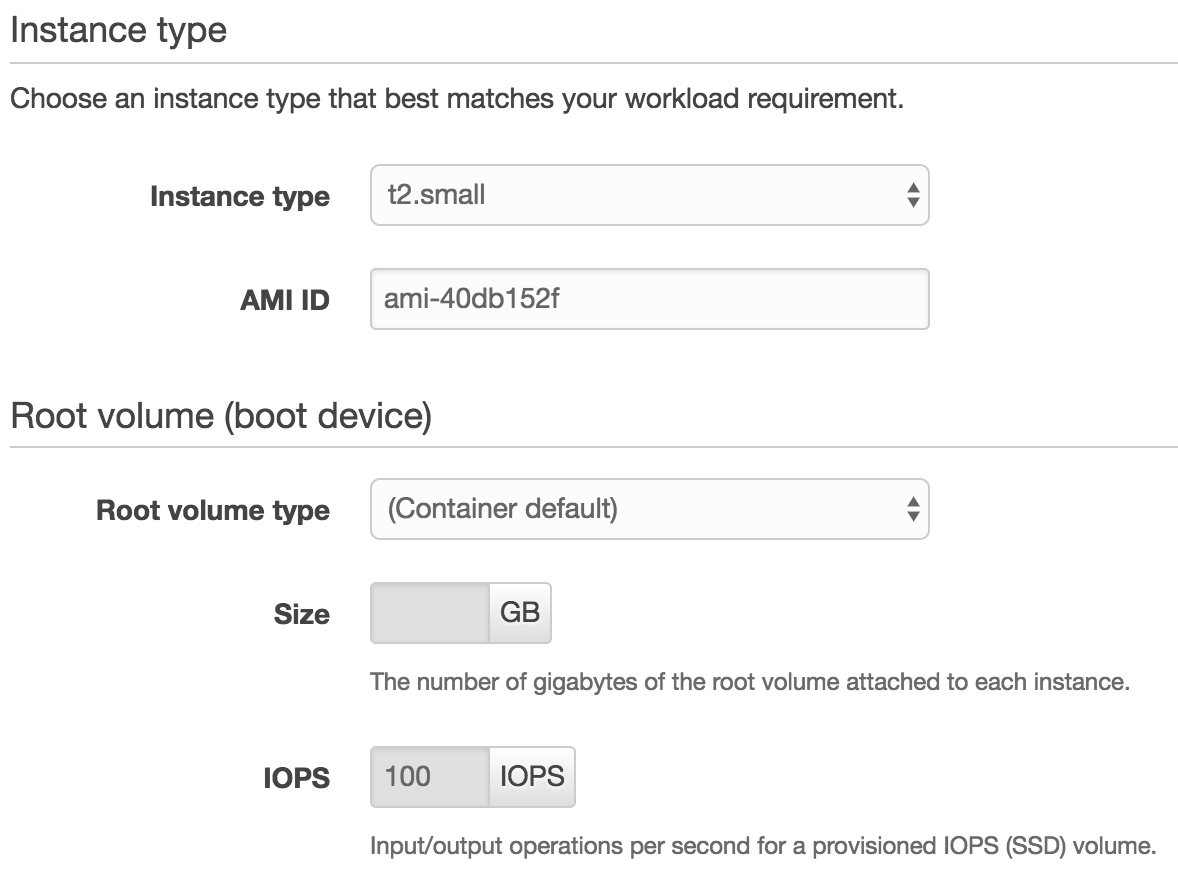Click the divider line below Instance type heading
Viewport: 1178px width, 876px height.
594,63
